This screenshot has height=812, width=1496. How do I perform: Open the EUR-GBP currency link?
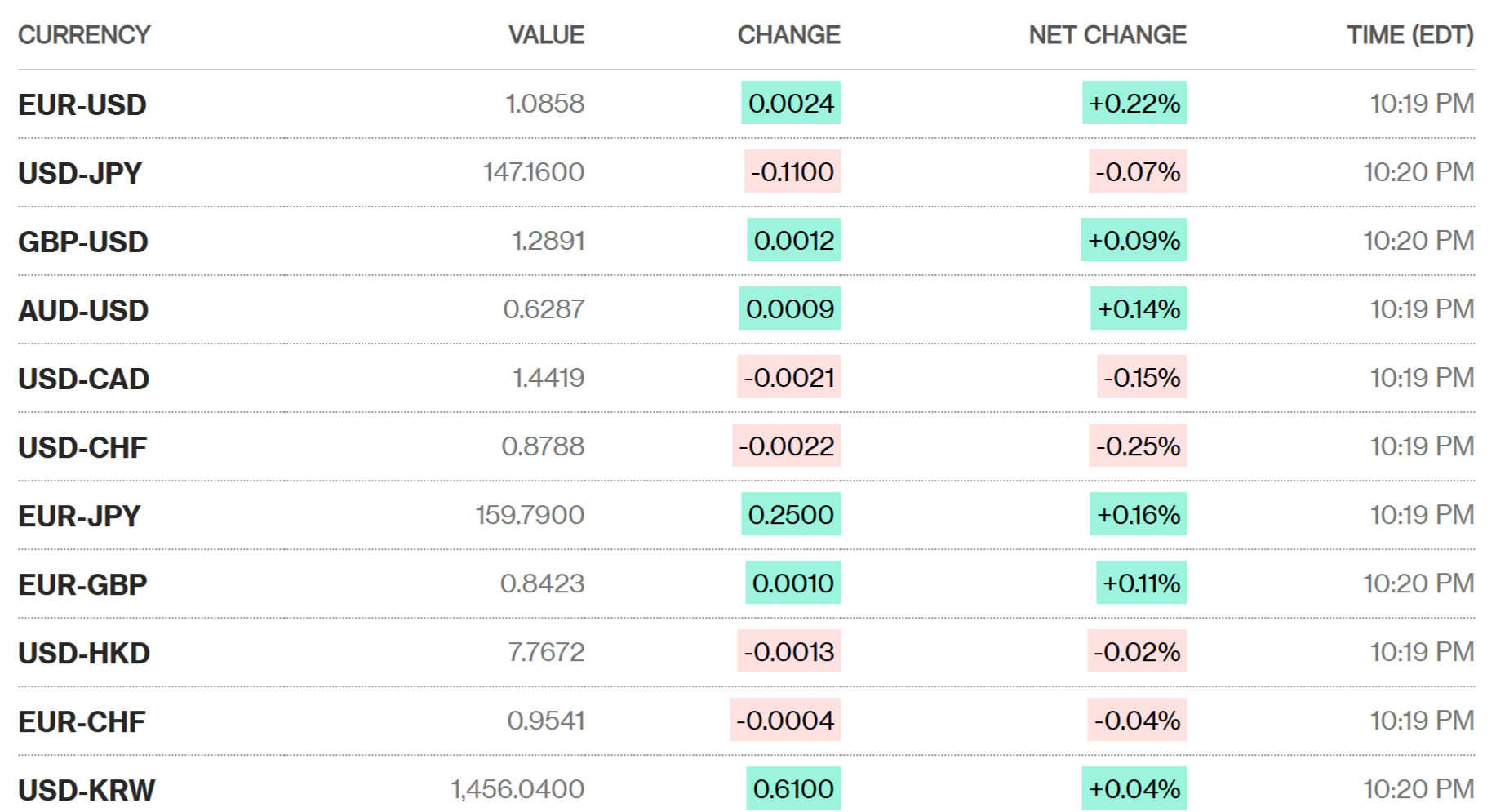pyautogui.click(x=82, y=584)
